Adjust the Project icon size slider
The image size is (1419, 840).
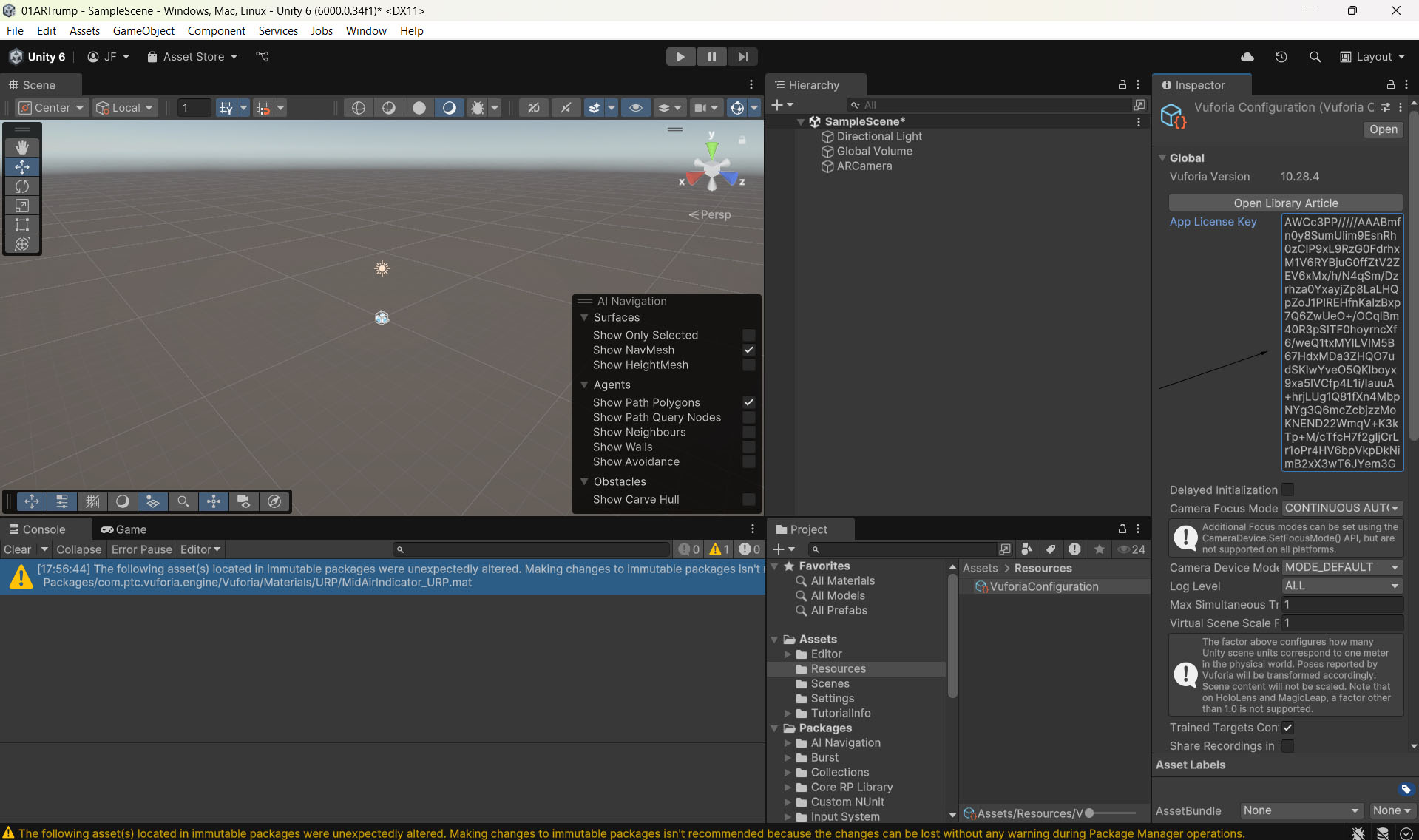click(1089, 813)
